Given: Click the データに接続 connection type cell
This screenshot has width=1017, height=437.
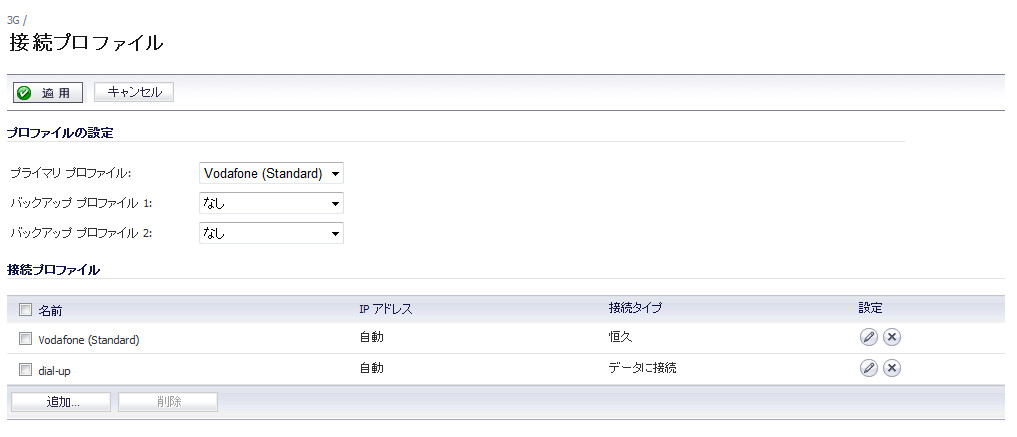Looking at the screenshot, I should pos(643,368).
